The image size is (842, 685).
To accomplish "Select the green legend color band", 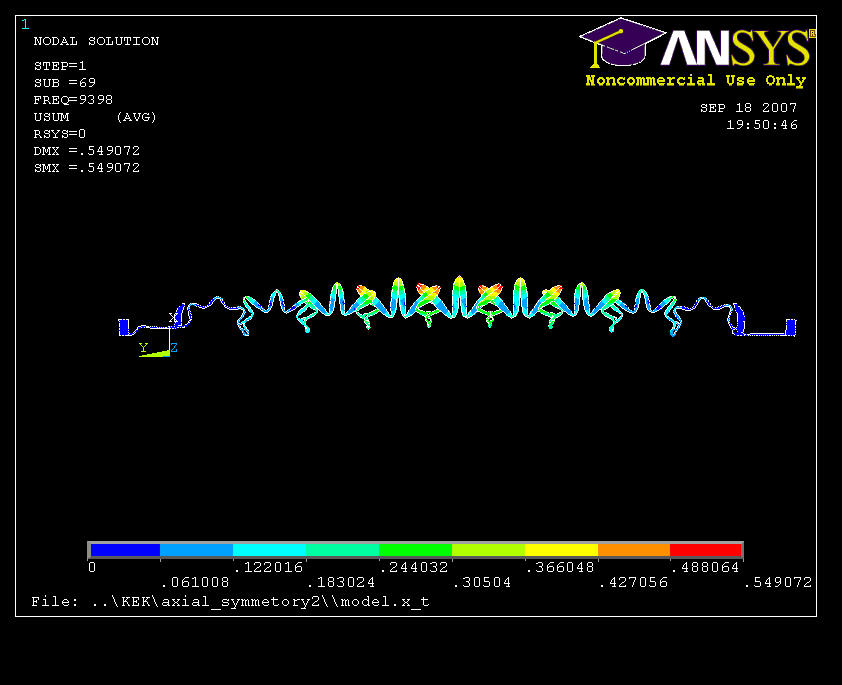I will (415, 550).
